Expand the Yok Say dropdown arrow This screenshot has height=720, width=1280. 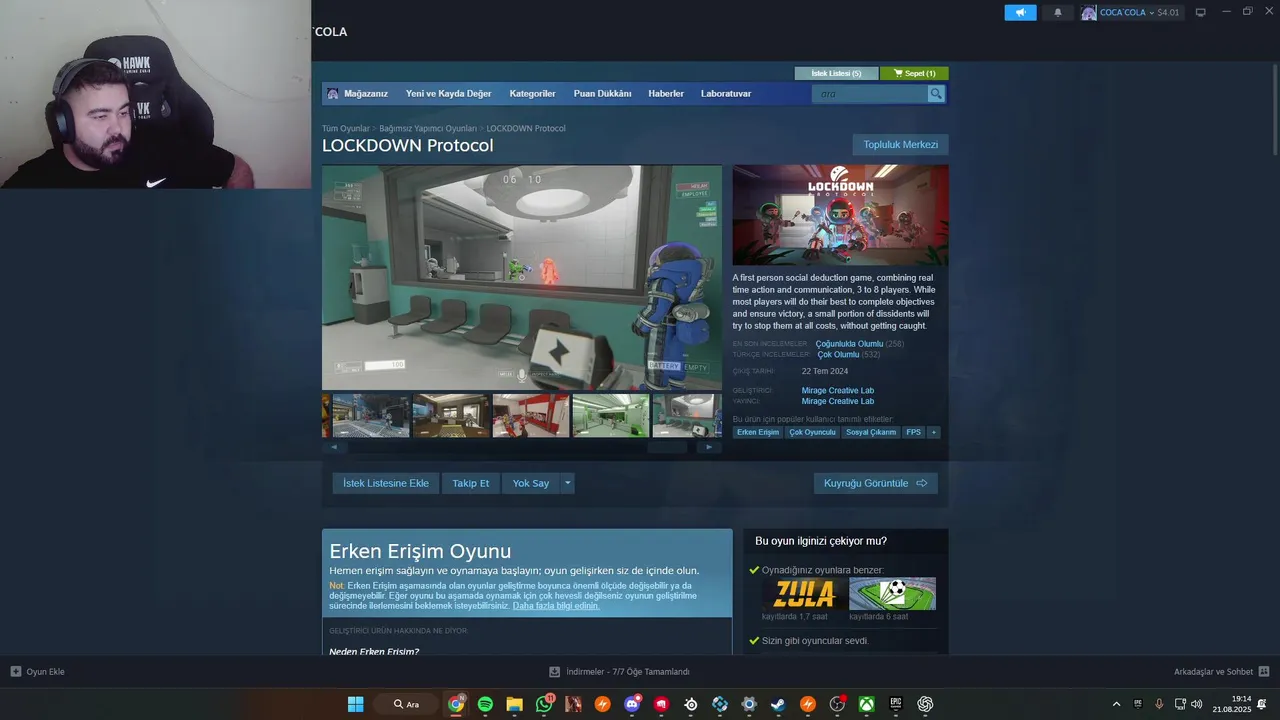coord(567,483)
